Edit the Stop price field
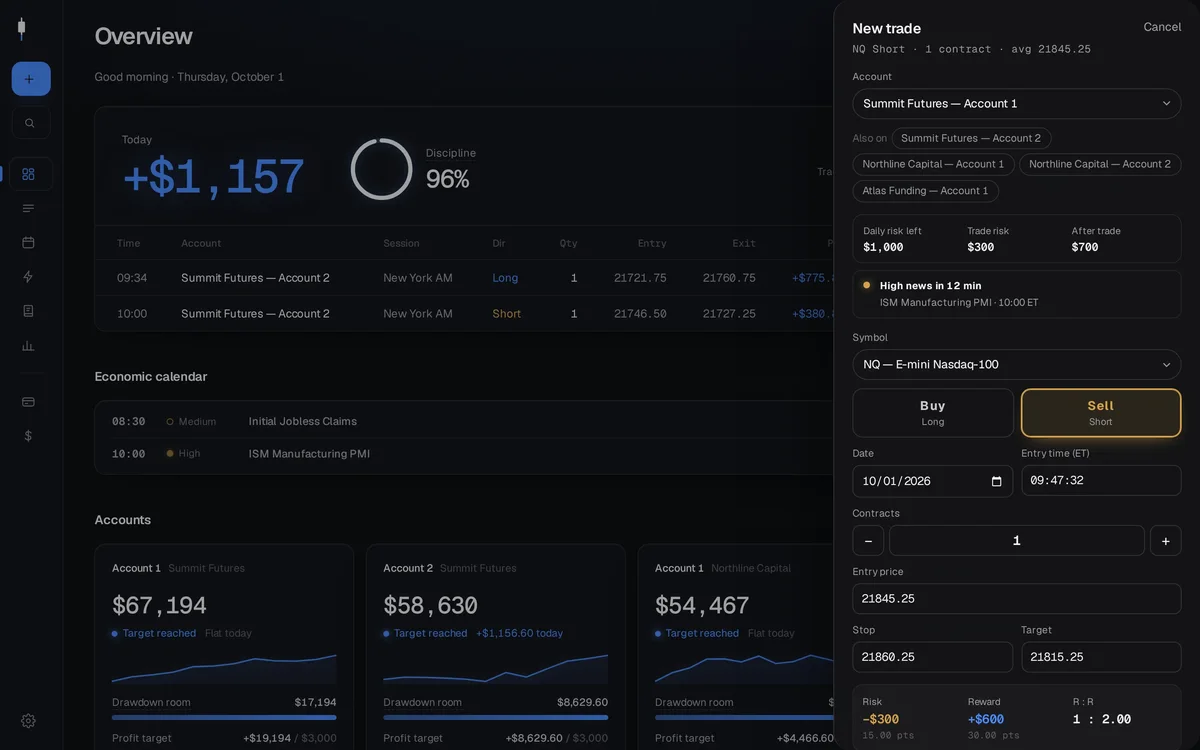The image size is (1200, 750). (x=932, y=657)
